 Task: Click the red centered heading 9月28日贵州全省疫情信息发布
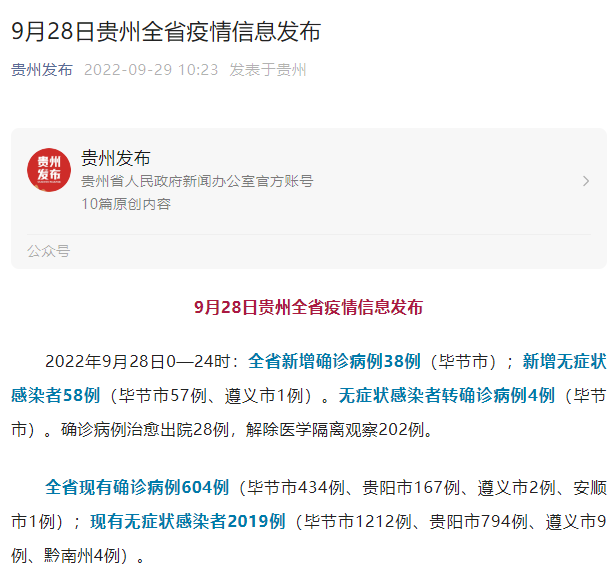click(308, 307)
